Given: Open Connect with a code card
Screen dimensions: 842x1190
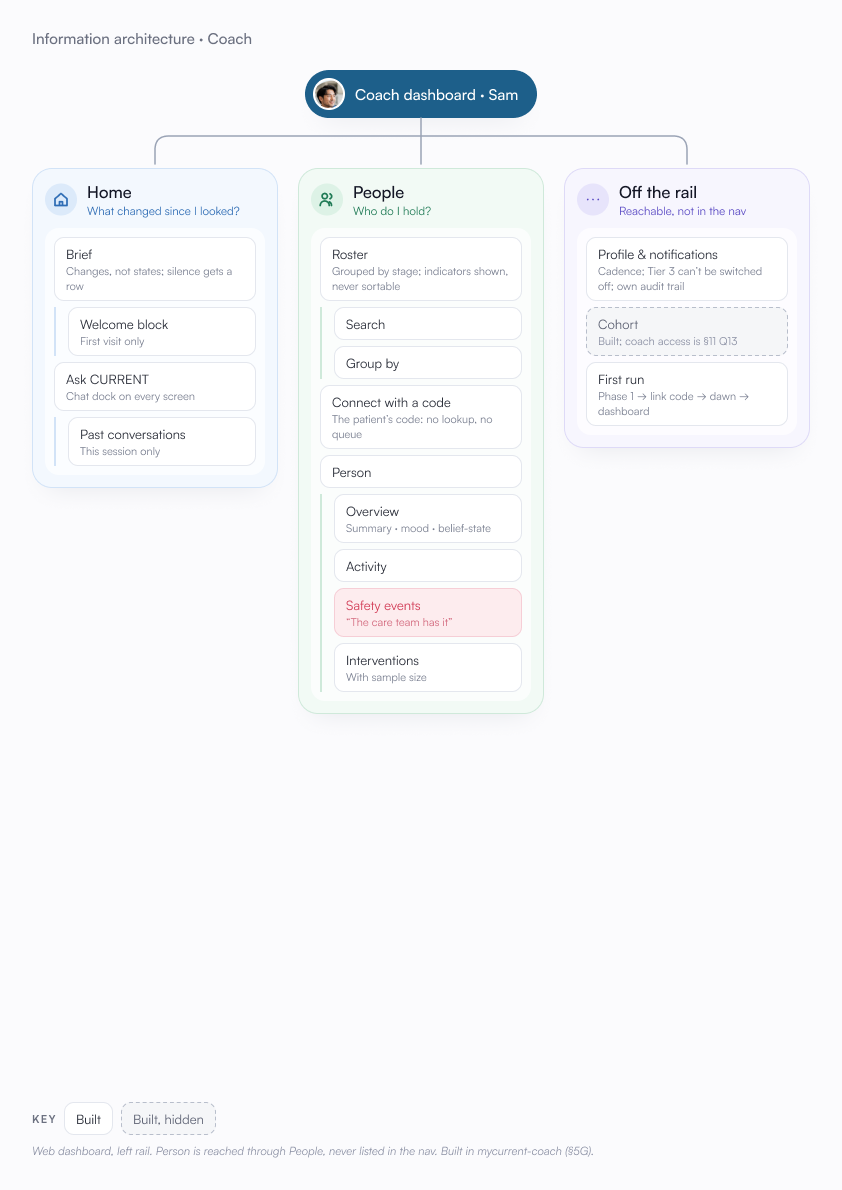Looking at the screenshot, I should click(421, 417).
